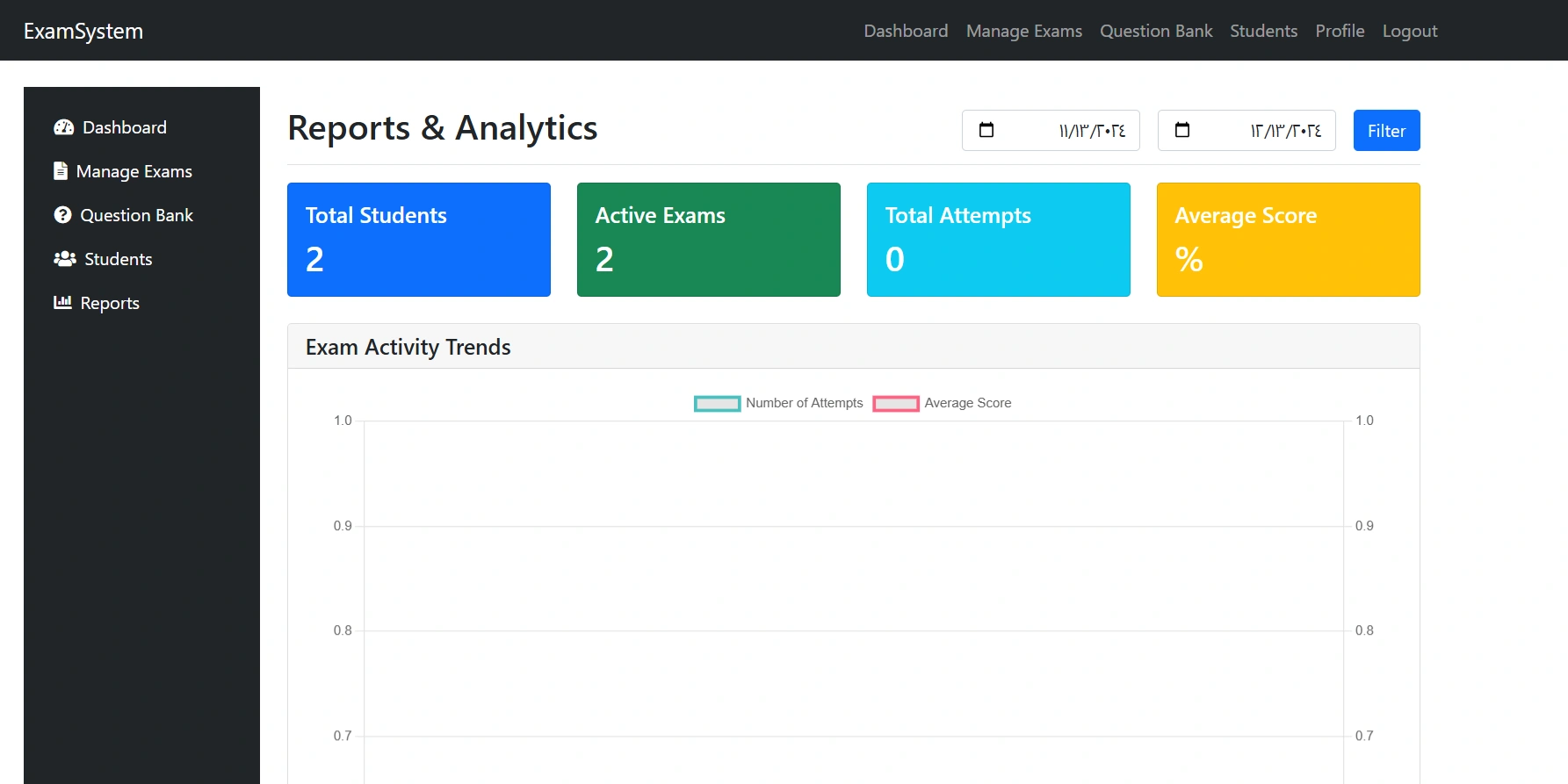Toggle Number of Attempts legend series

click(x=778, y=403)
